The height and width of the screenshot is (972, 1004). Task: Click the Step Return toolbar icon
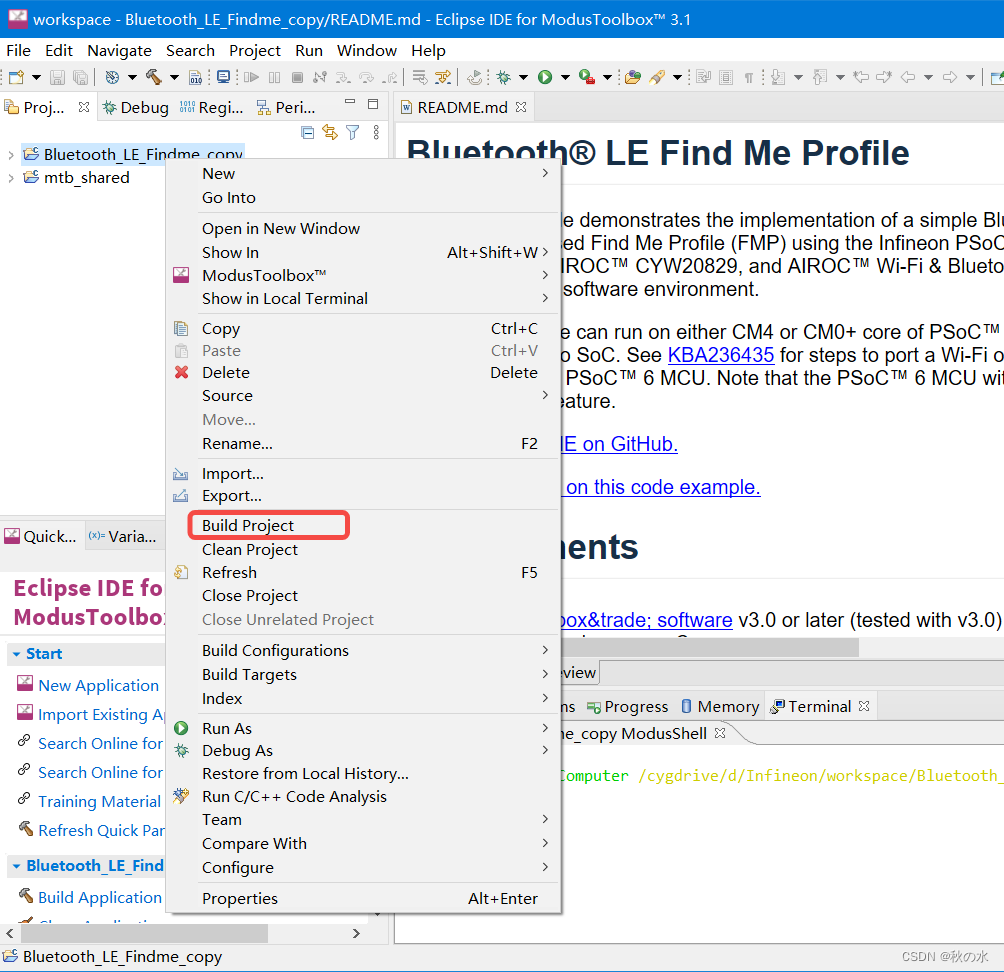click(389, 77)
